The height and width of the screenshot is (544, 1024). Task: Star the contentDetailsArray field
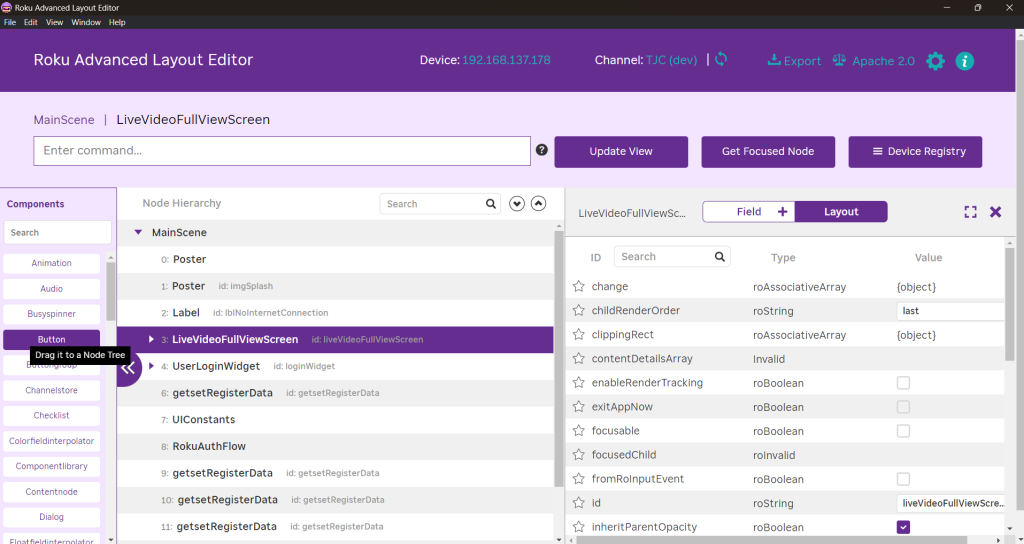579,359
